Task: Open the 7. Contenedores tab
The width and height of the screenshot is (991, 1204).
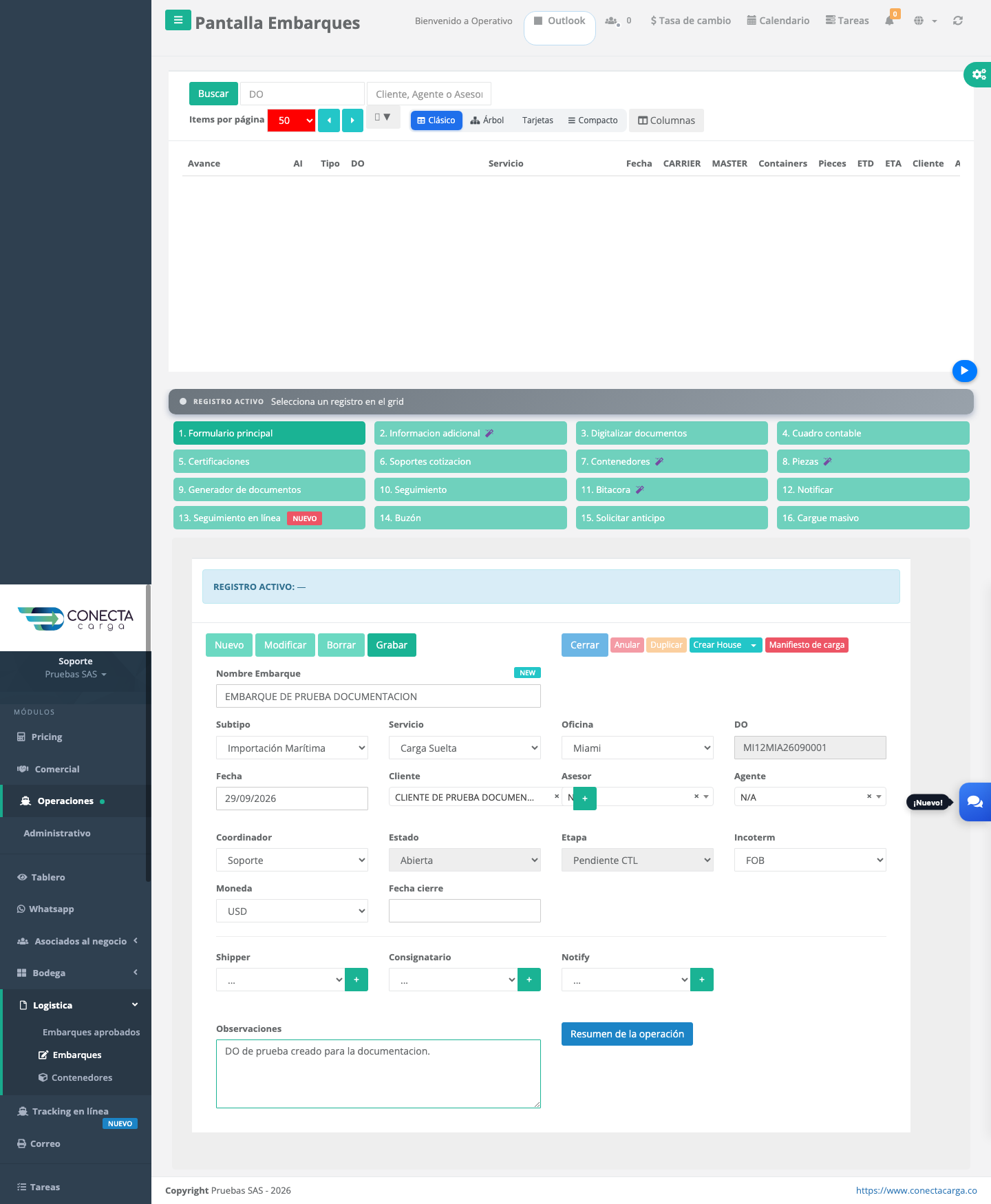Action: [672, 461]
